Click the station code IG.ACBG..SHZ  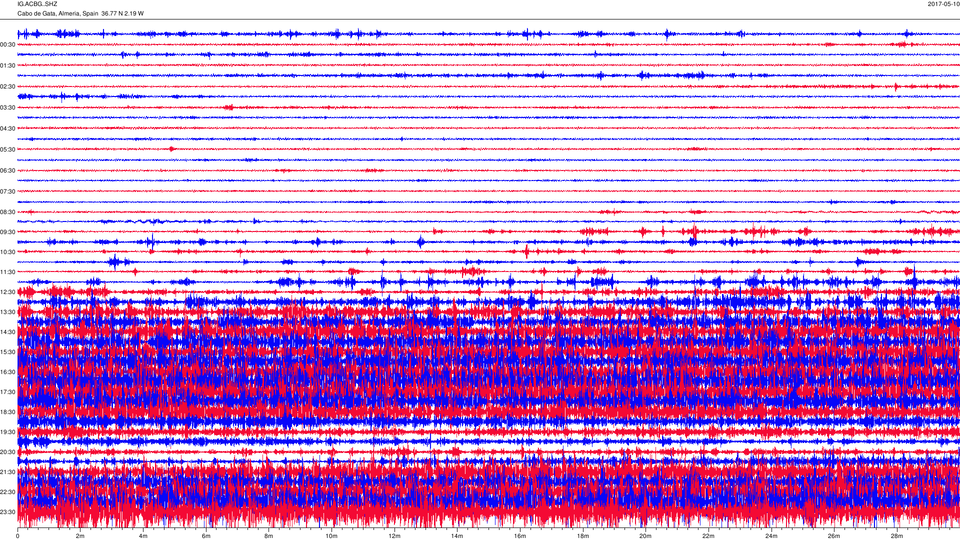click(37, 4)
